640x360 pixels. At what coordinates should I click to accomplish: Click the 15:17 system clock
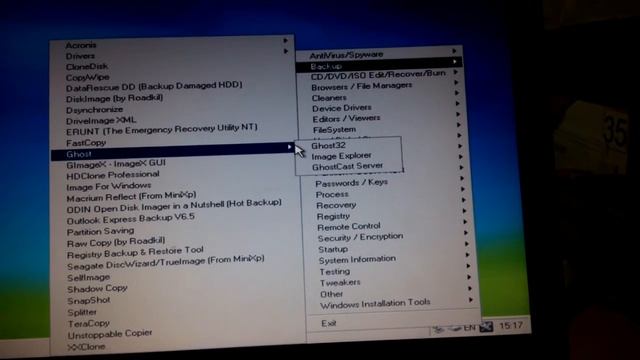click(x=511, y=325)
